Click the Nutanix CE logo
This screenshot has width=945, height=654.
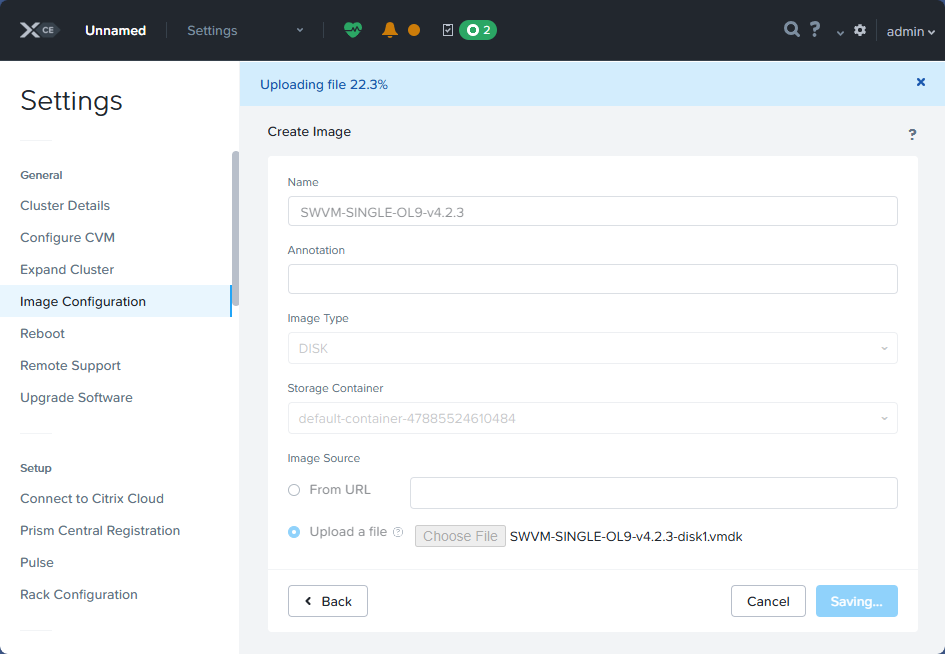coord(37,30)
